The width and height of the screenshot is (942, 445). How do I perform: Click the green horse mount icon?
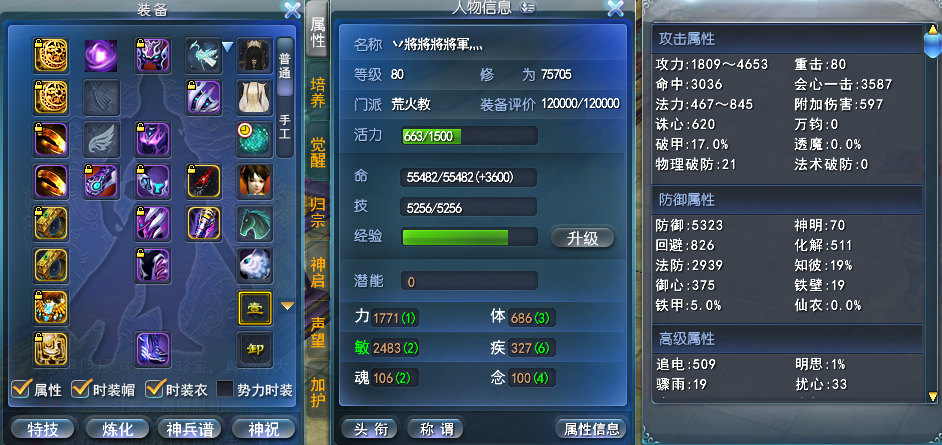point(255,223)
